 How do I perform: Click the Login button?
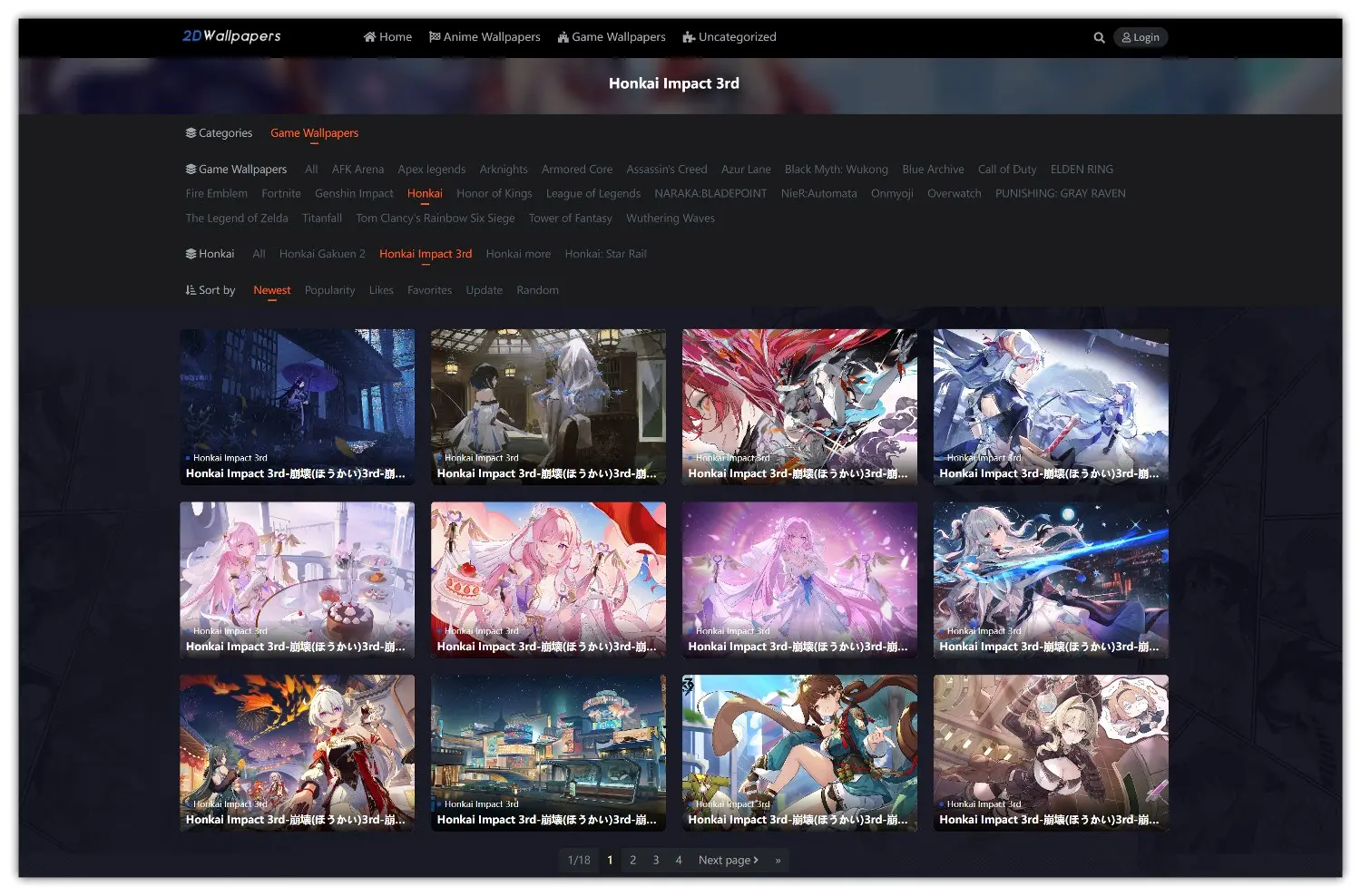[1141, 37]
